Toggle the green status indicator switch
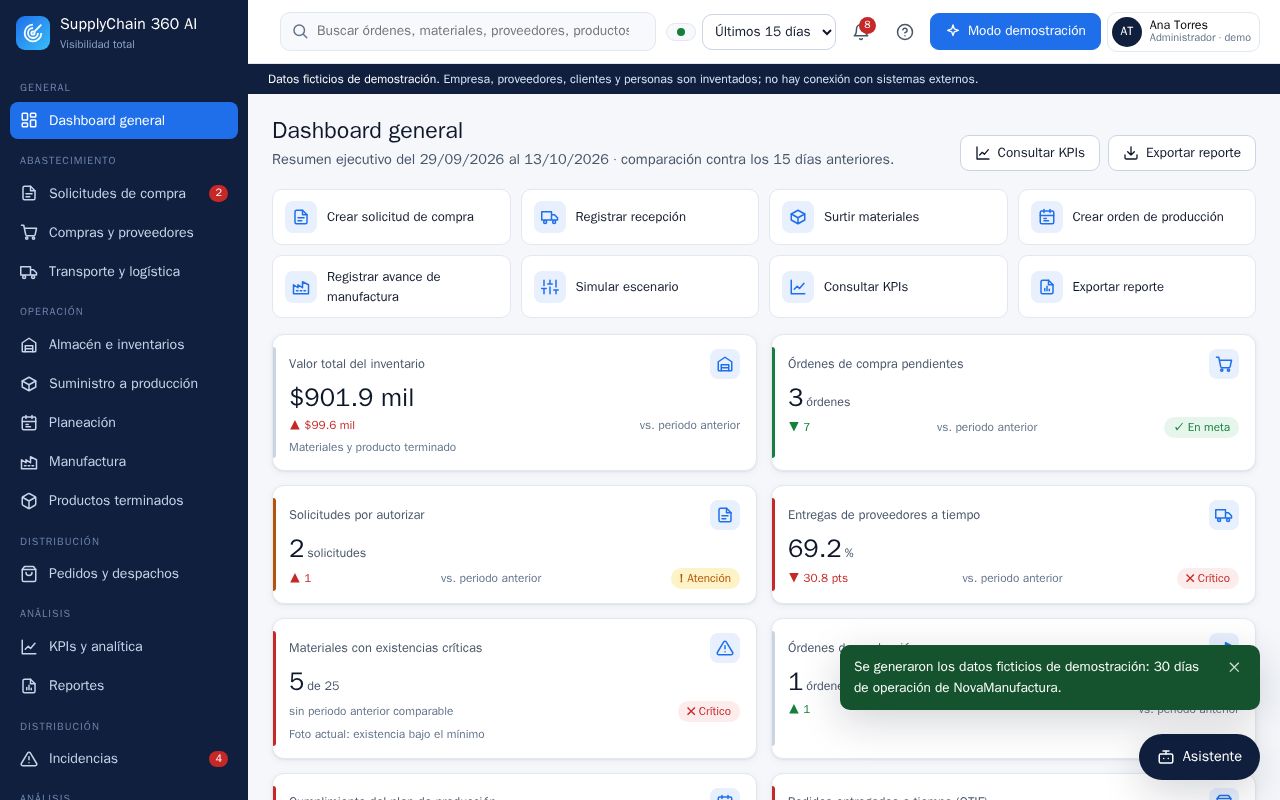This screenshot has height=800, width=1280. click(x=681, y=32)
